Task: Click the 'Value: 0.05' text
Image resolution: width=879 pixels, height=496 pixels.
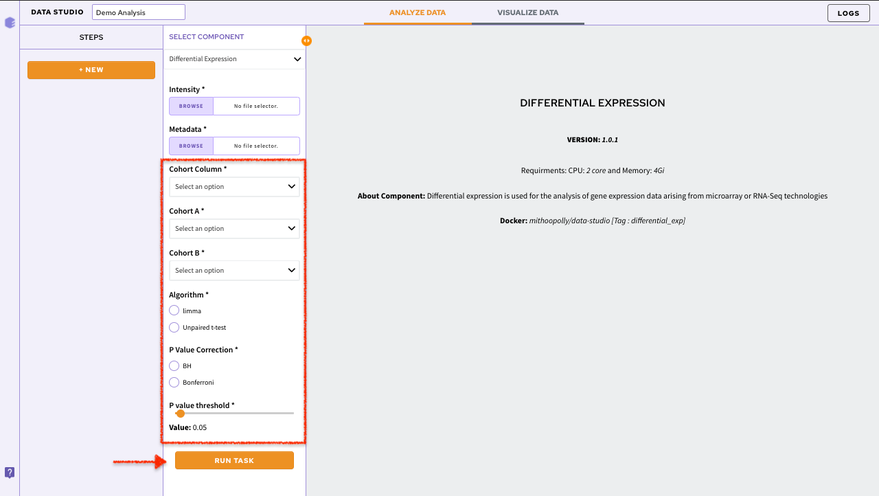Action: coord(188,427)
